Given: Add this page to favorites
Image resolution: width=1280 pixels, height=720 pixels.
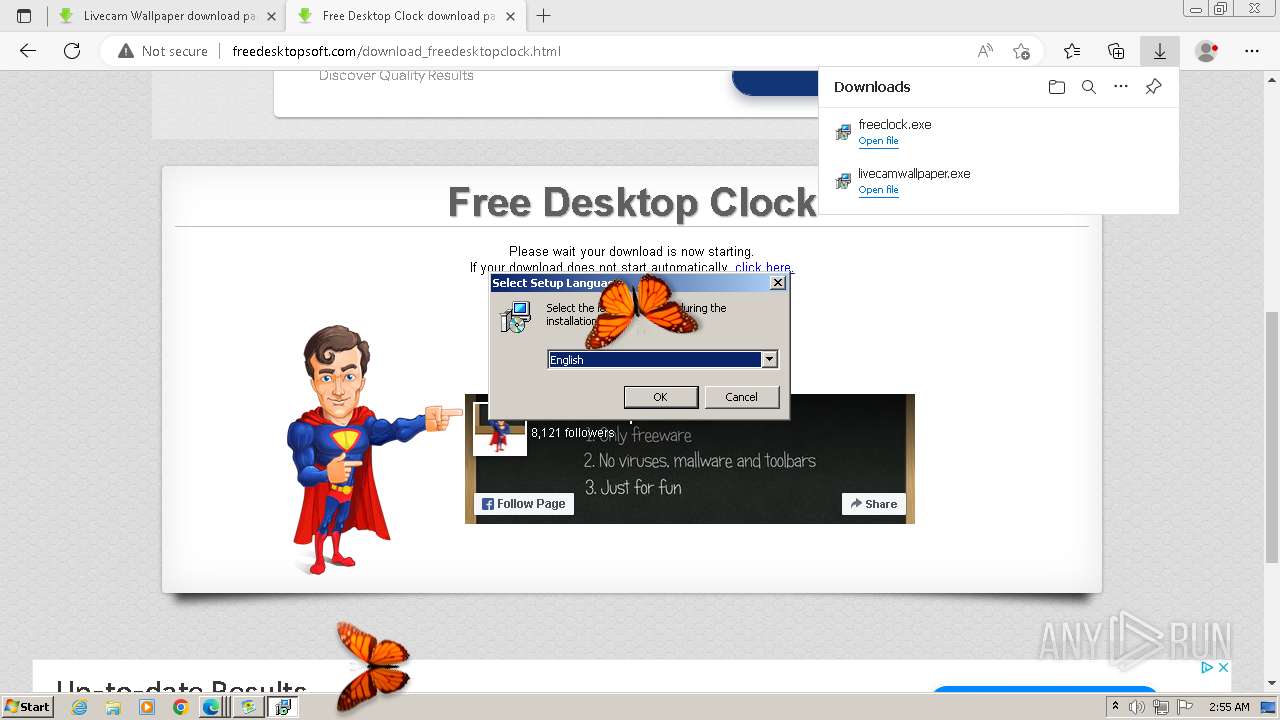Looking at the screenshot, I should (x=1021, y=51).
